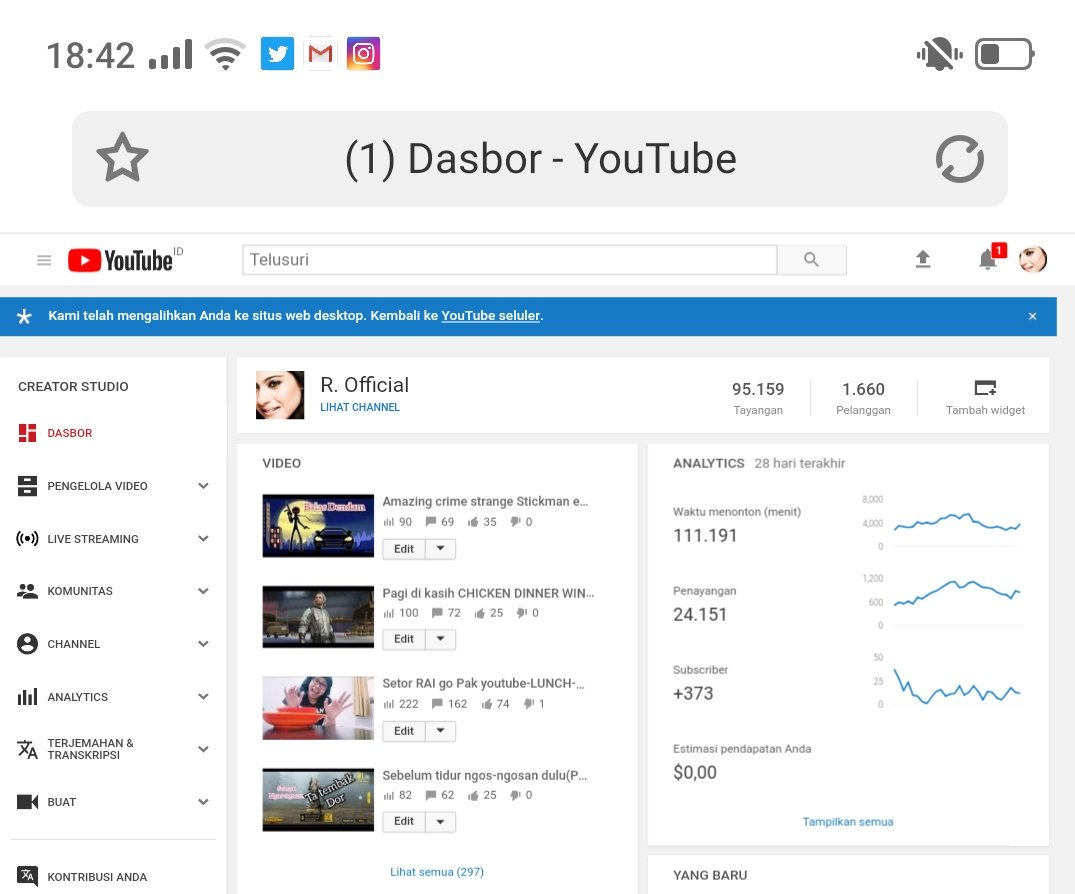The image size is (1075, 894).
Task: Click the Dasbor dashboard icon
Action: pyautogui.click(x=27, y=433)
